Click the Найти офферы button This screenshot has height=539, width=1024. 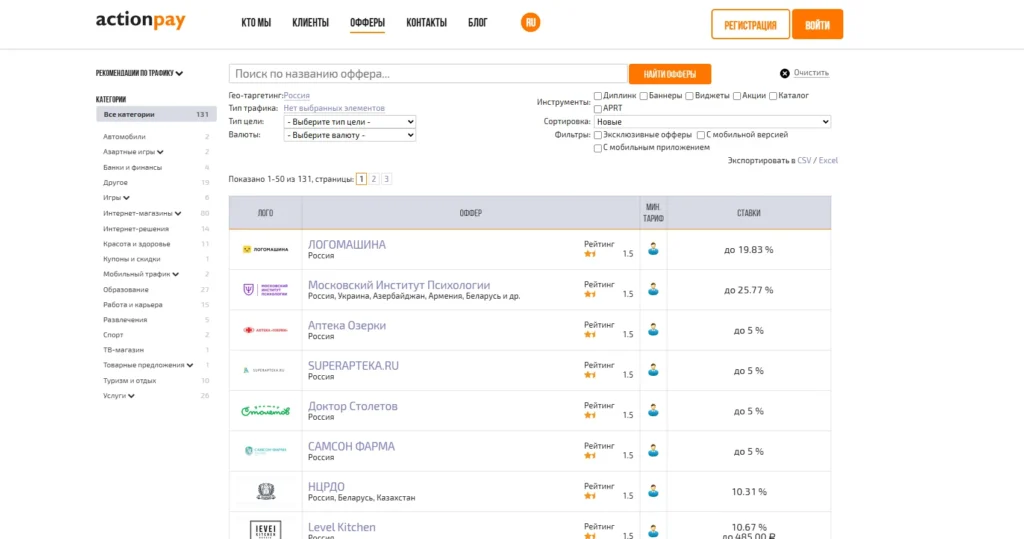pos(669,74)
